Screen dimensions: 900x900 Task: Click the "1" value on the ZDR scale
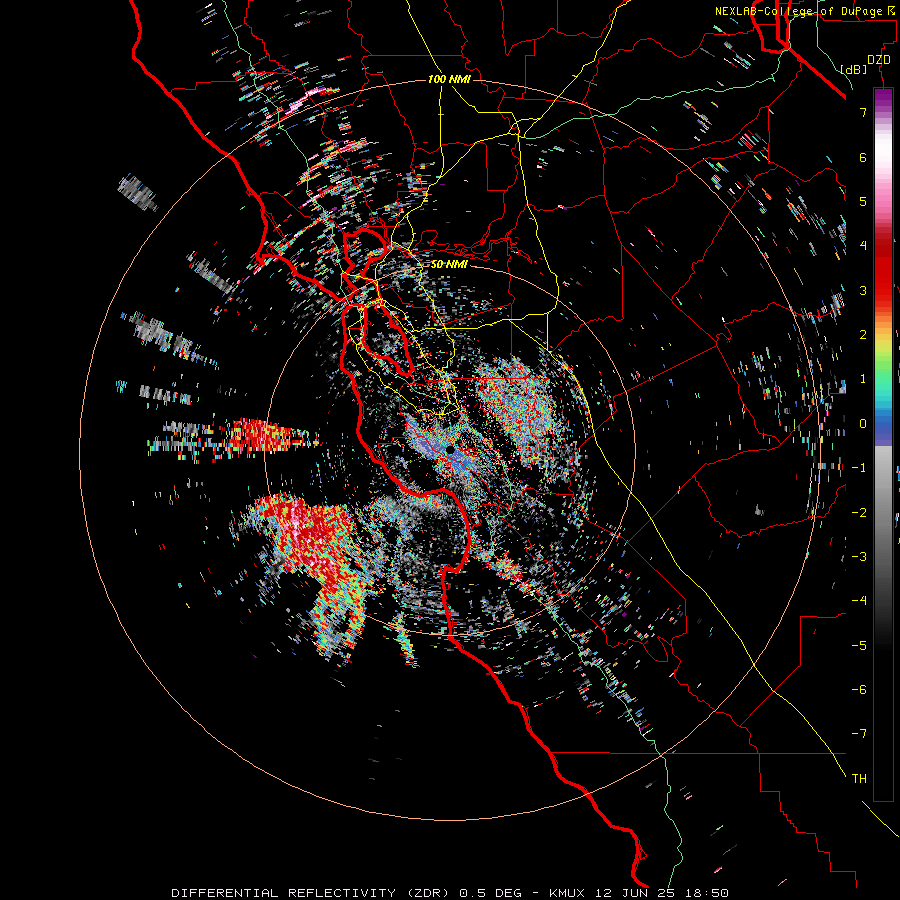(x=863, y=379)
